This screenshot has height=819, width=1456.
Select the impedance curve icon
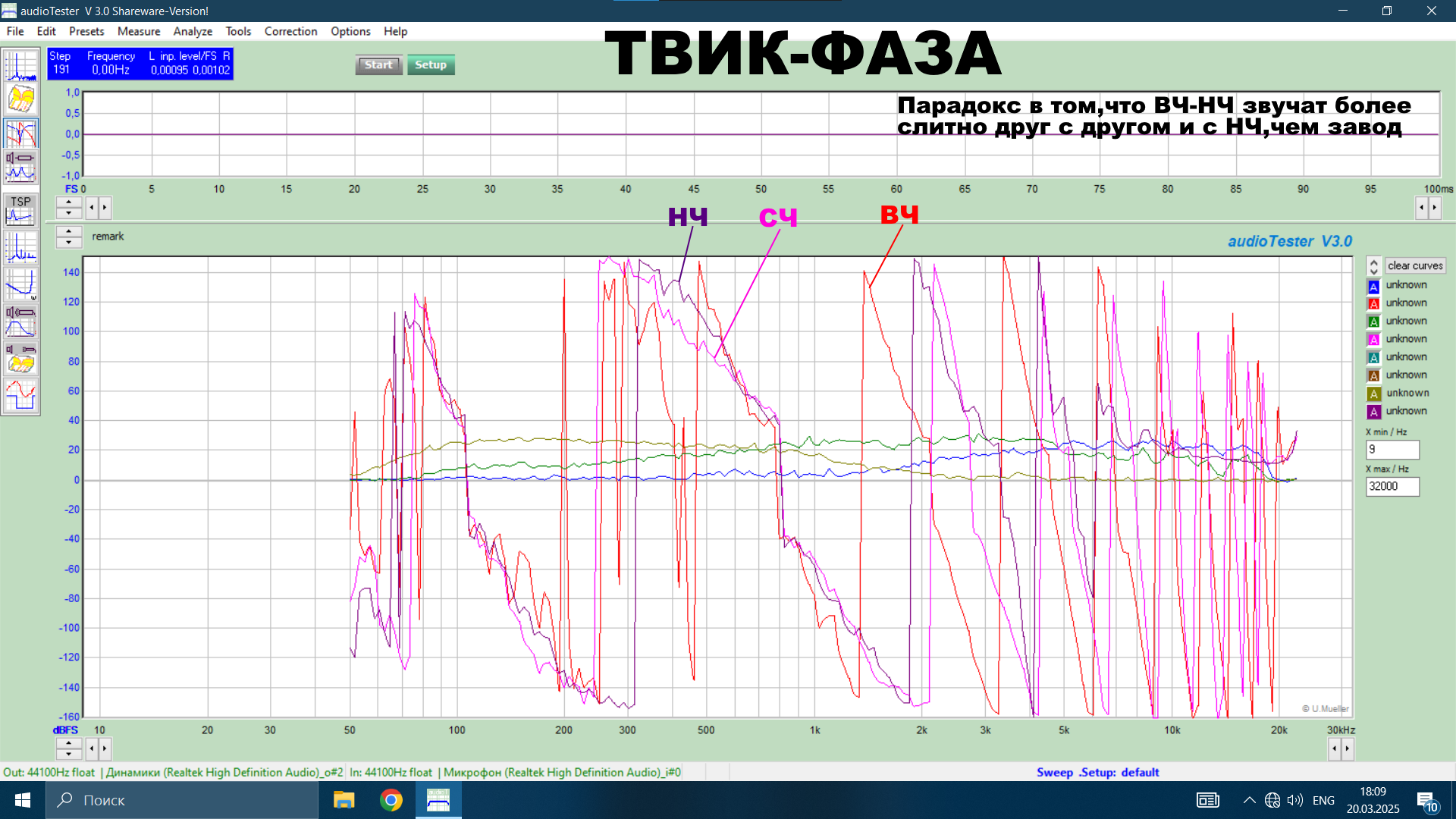point(20,284)
